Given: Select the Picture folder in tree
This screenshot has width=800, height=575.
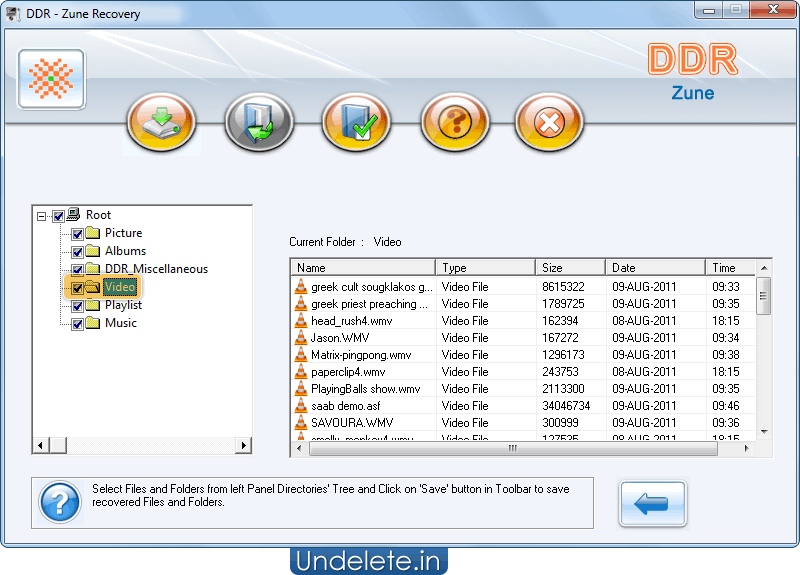Looking at the screenshot, I should point(123,233).
